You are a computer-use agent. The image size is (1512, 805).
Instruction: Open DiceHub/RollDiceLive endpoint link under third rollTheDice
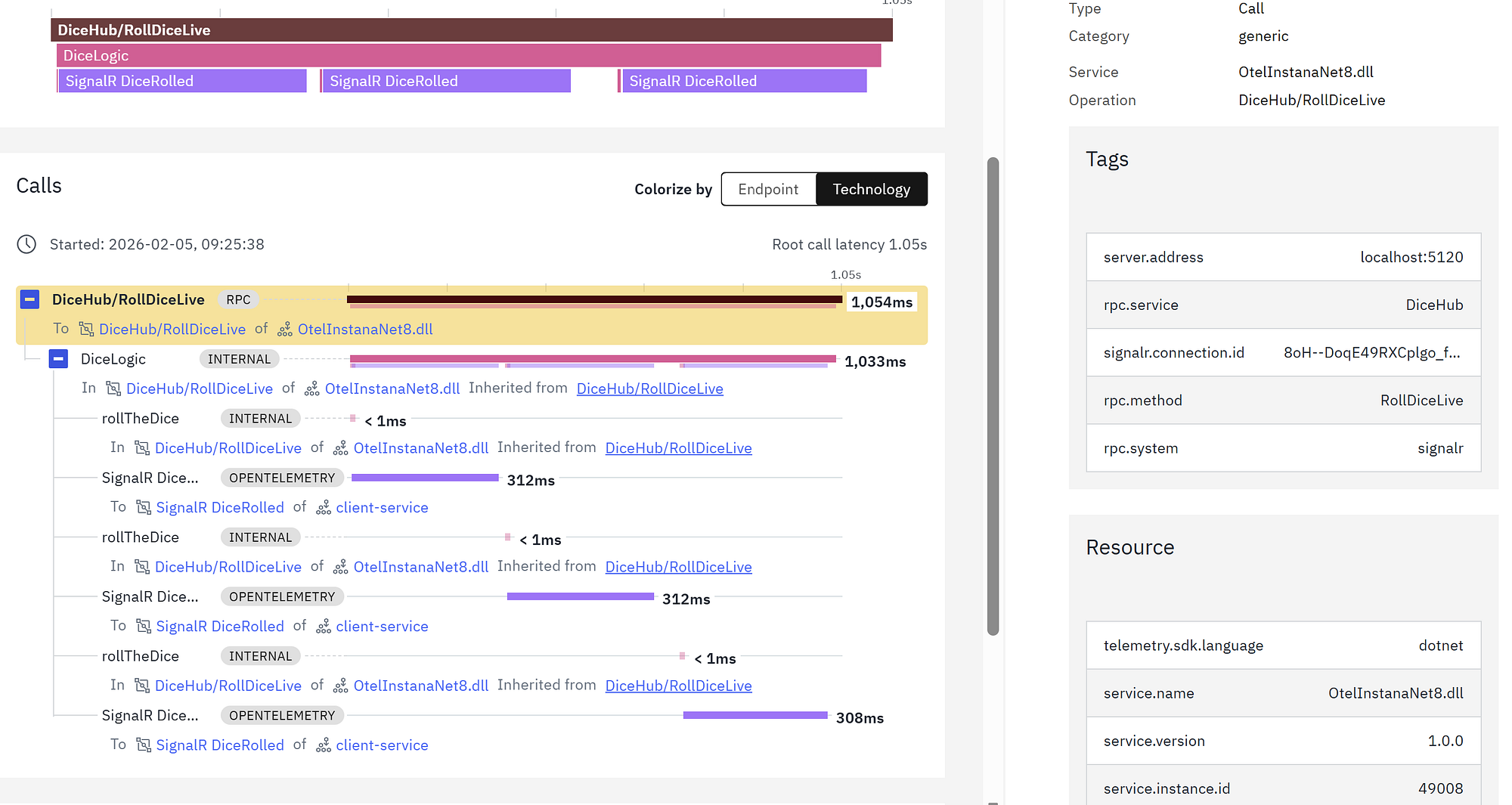point(228,686)
